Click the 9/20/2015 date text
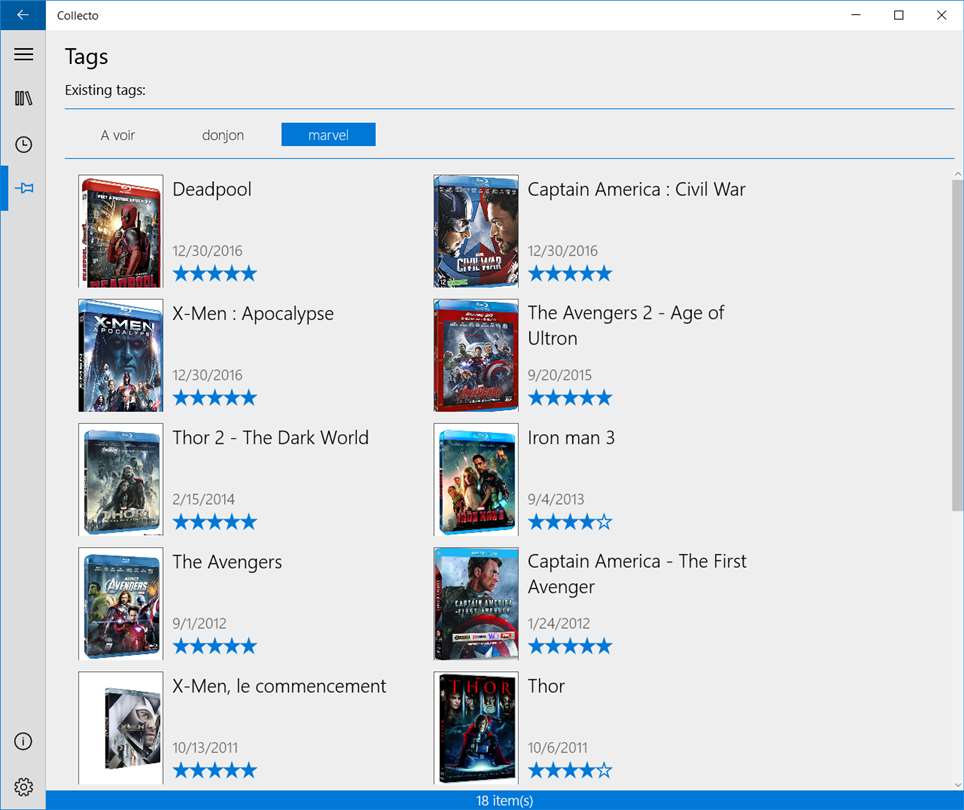The height and width of the screenshot is (810, 964). click(559, 375)
